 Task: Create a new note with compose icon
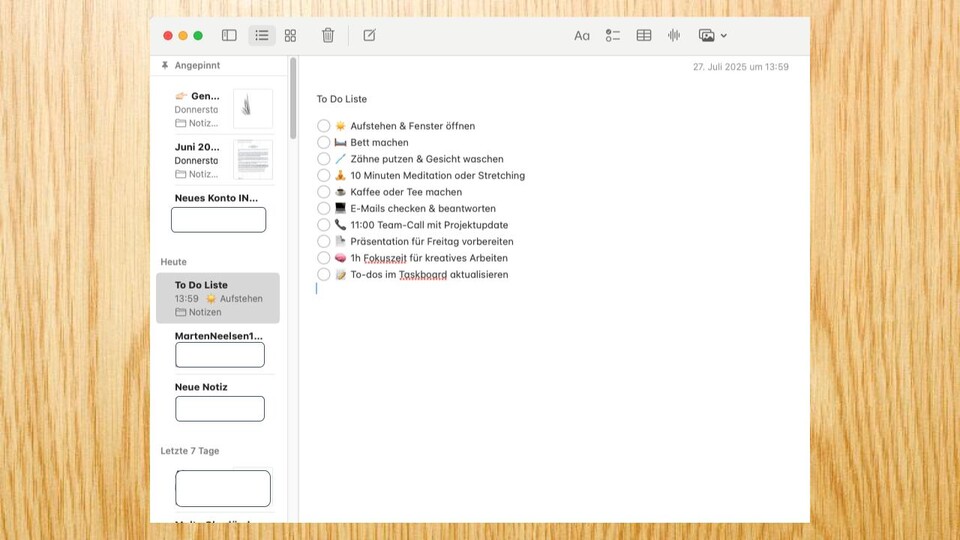coord(369,35)
